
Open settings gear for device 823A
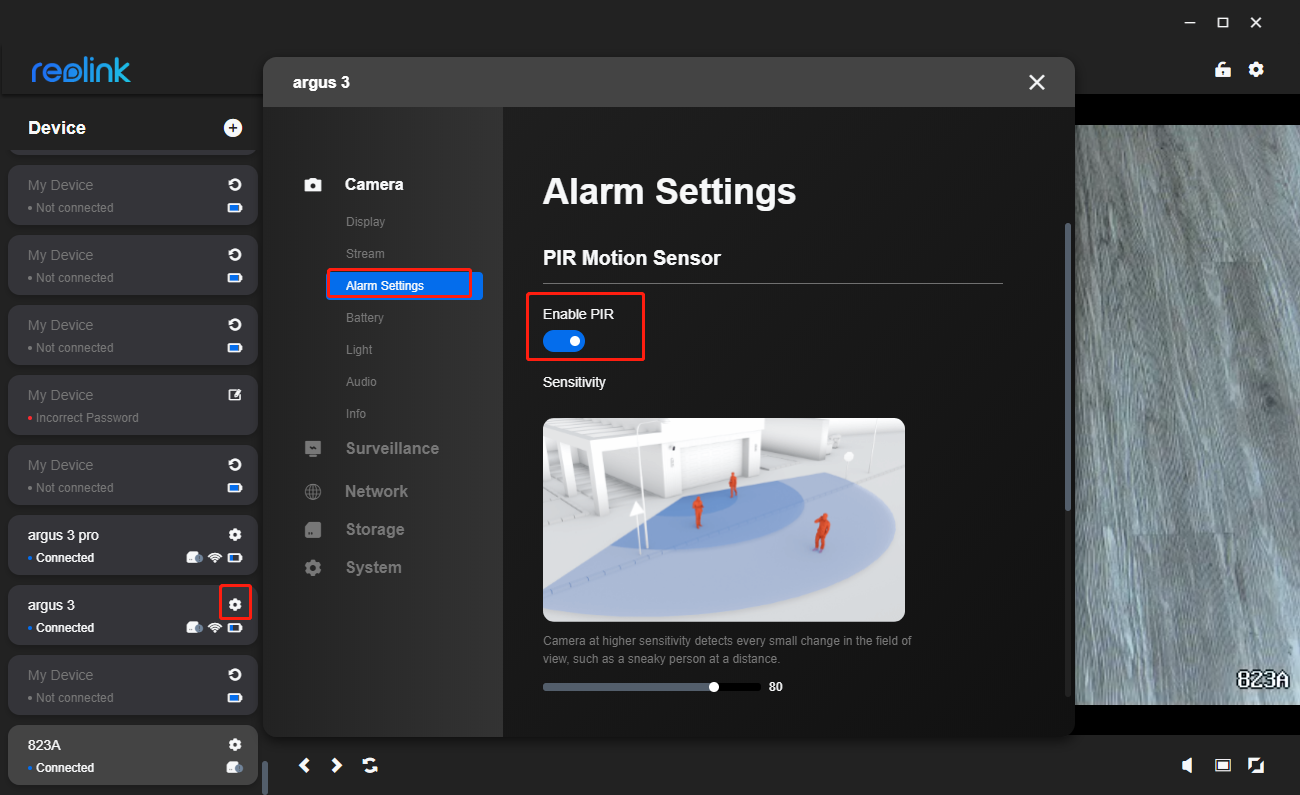pyautogui.click(x=235, y=744)
